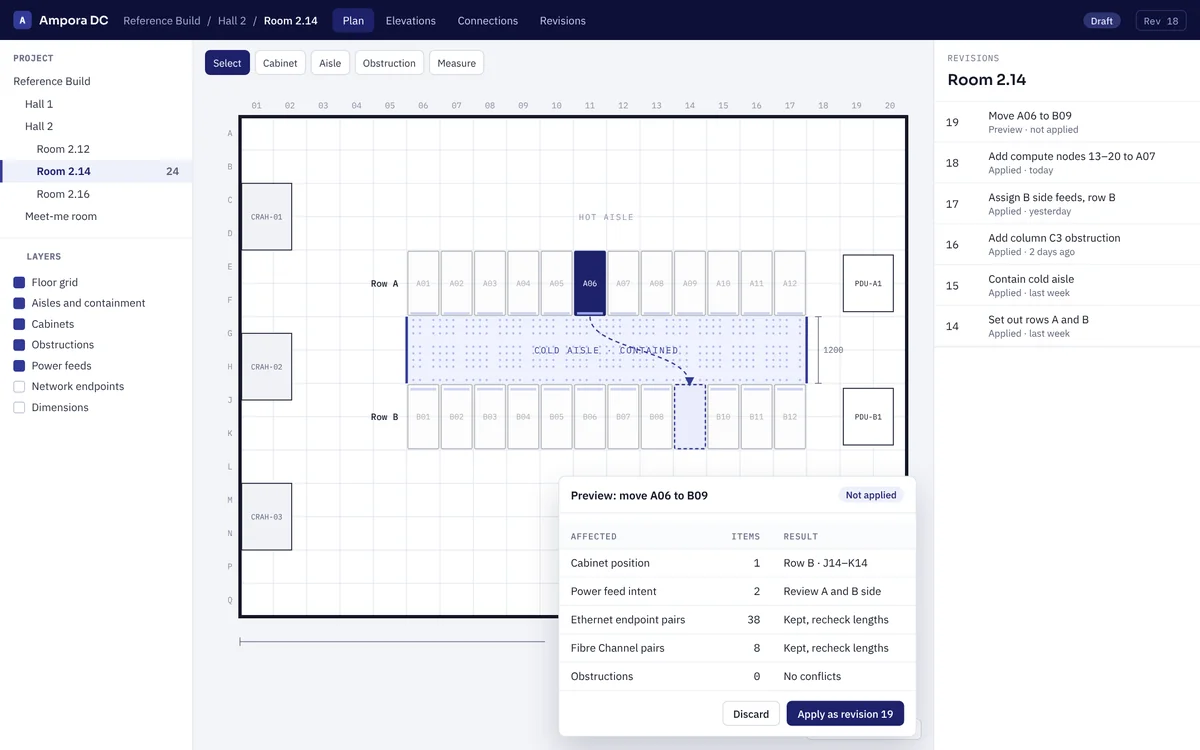
Task: Enable the Dimensions layer checkbox
Action: click(x=19, y=407)
